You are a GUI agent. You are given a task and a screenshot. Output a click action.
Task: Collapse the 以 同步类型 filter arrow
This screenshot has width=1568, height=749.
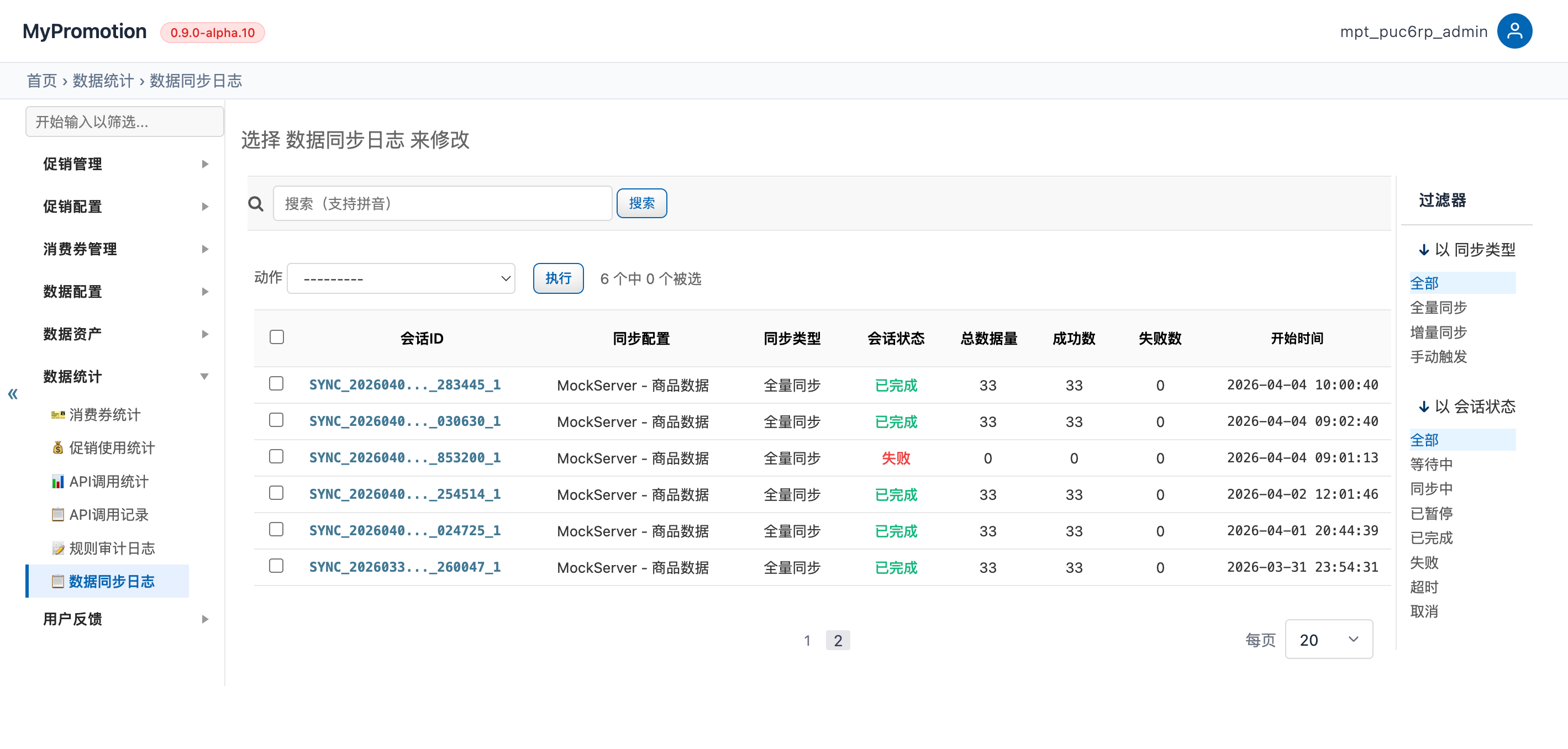click(1424, 250)
